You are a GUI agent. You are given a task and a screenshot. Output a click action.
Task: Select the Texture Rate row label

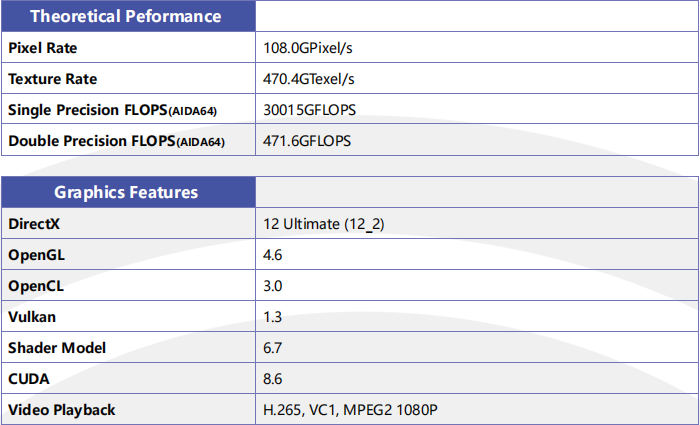pos(53,79)
